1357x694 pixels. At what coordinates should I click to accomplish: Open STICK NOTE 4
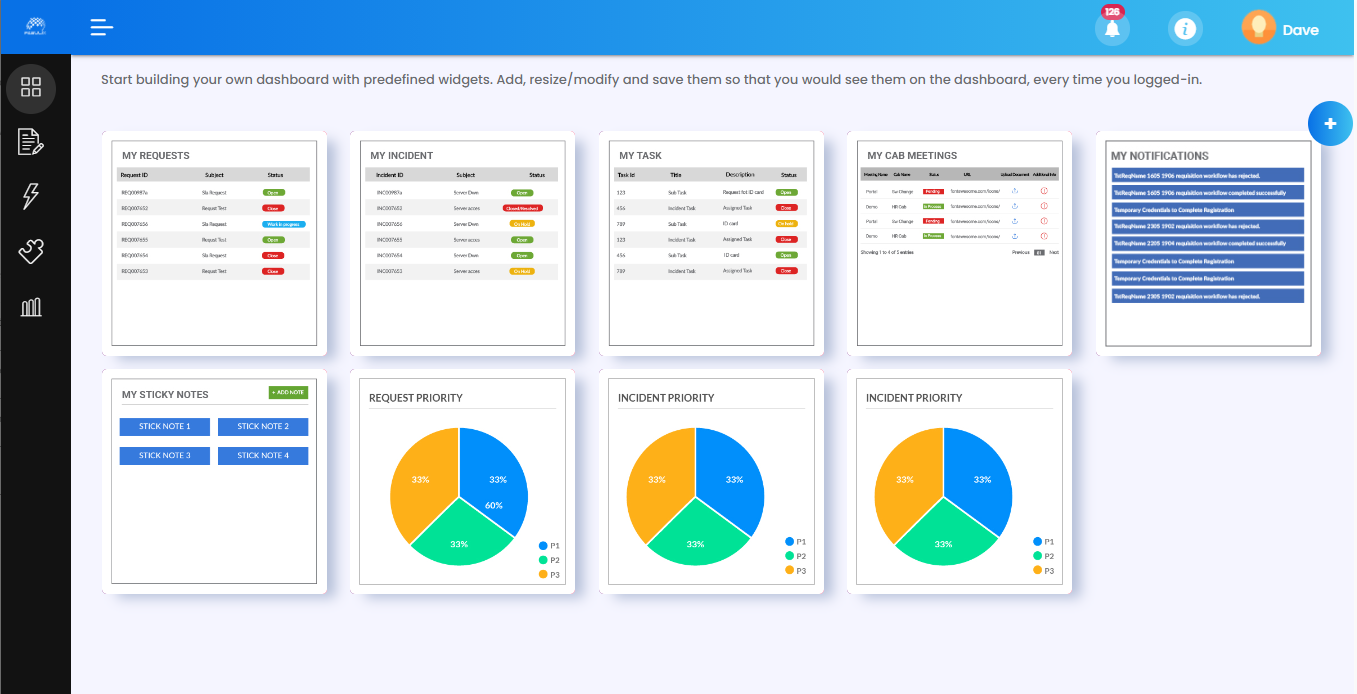(x=263, y=456)
